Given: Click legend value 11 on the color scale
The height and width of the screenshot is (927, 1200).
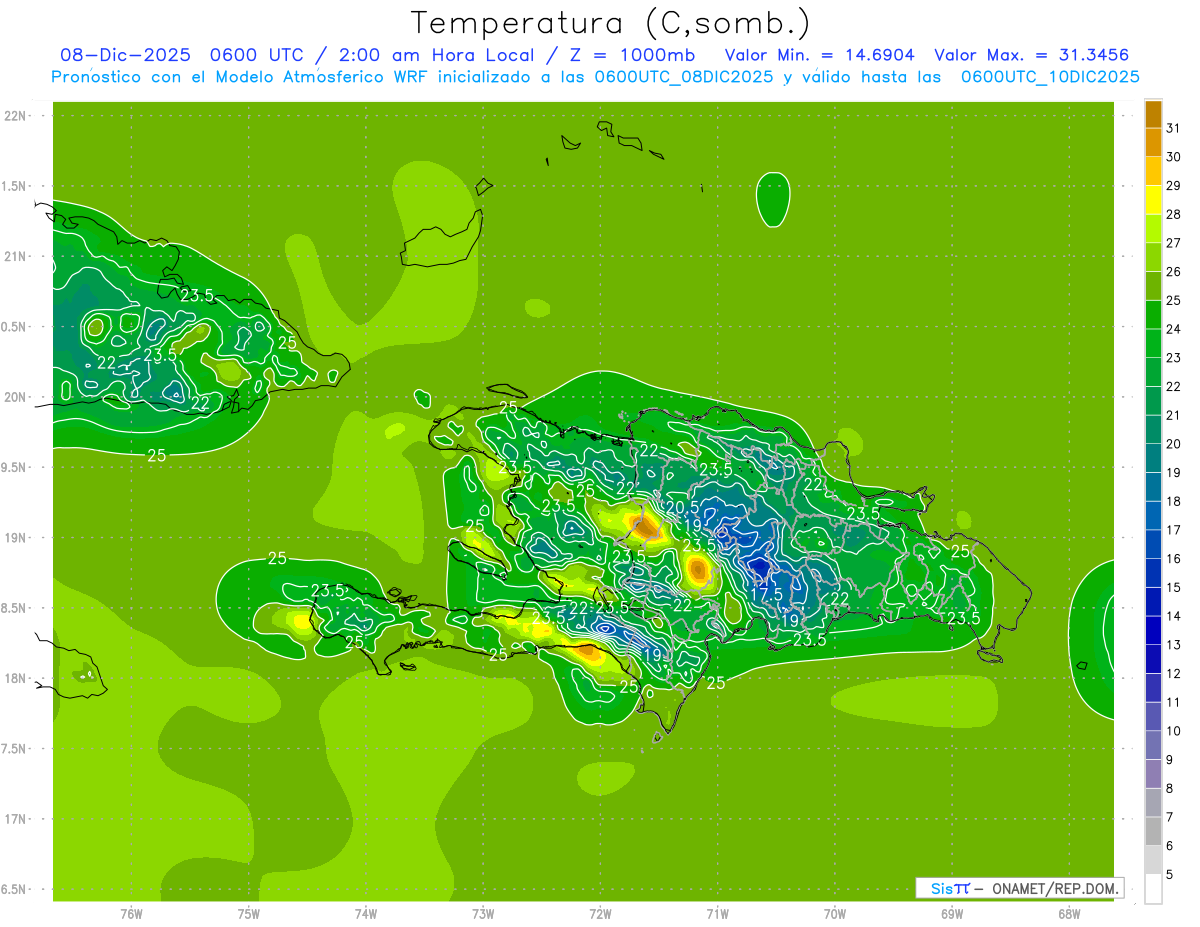Looking at the screenshot, I should (1174, 703).
